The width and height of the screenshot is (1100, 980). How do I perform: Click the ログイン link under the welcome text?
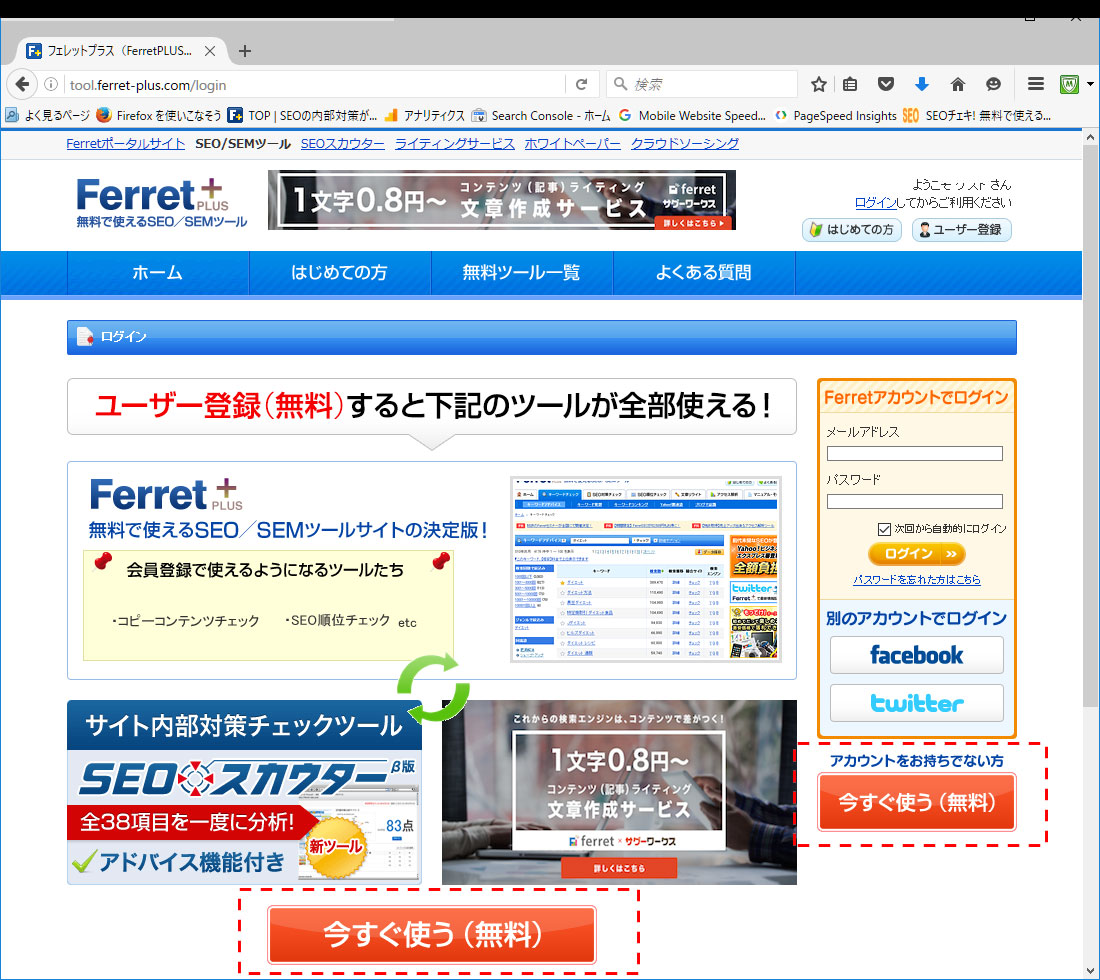(x=876, y=203)
